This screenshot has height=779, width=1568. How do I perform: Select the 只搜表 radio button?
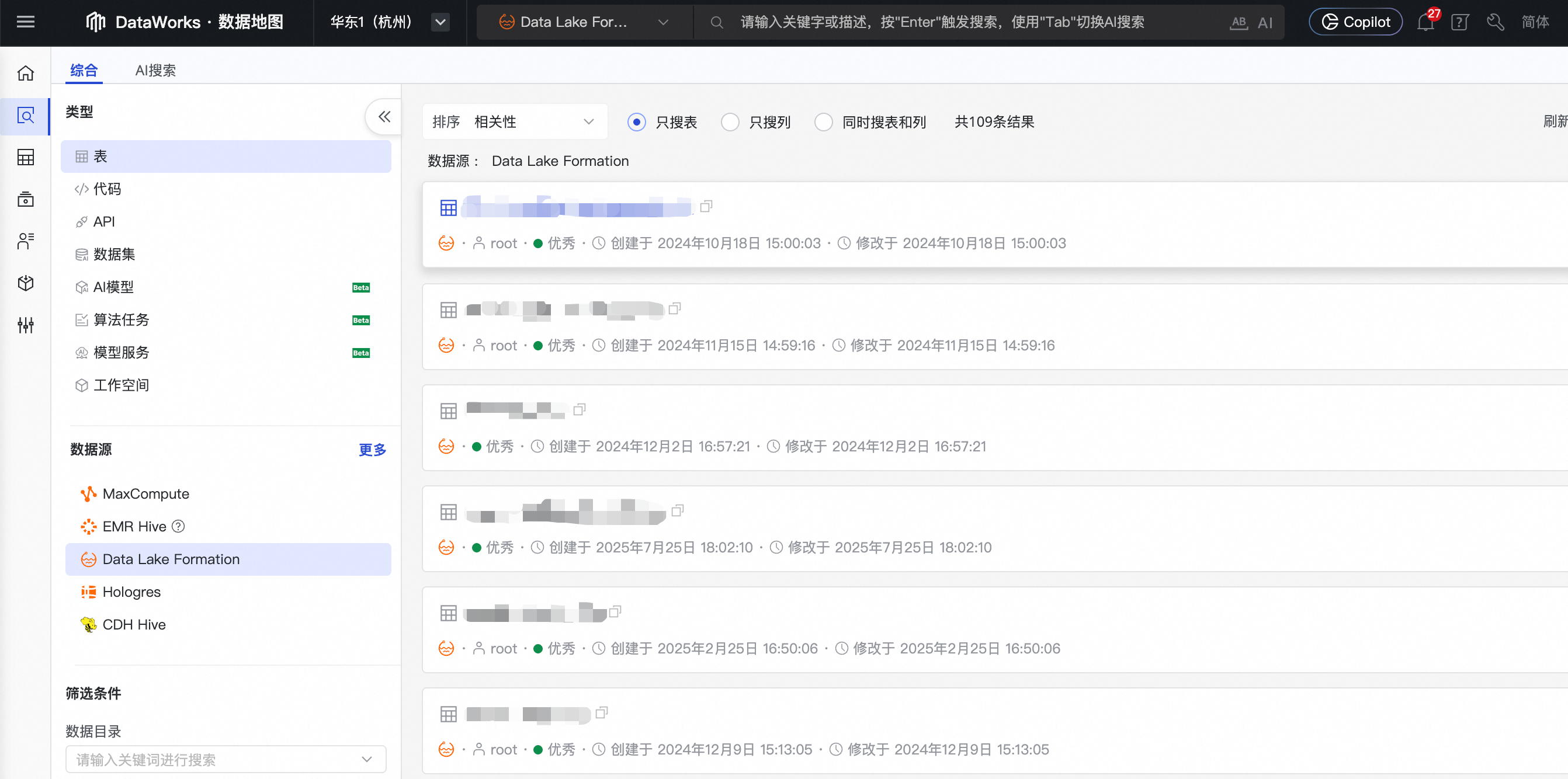(x=637, y=122)
